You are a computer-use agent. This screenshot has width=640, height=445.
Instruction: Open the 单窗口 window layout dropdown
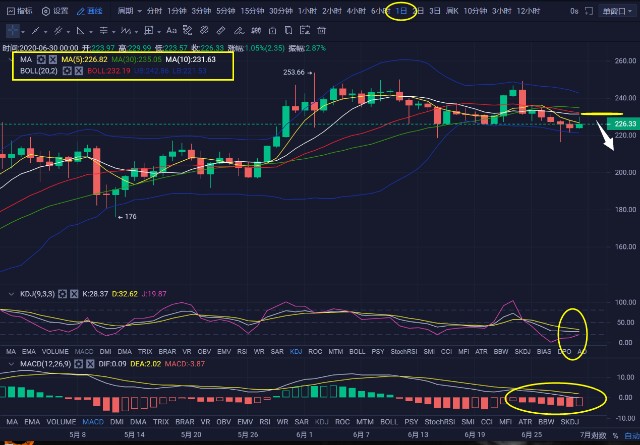coord(617,11)
